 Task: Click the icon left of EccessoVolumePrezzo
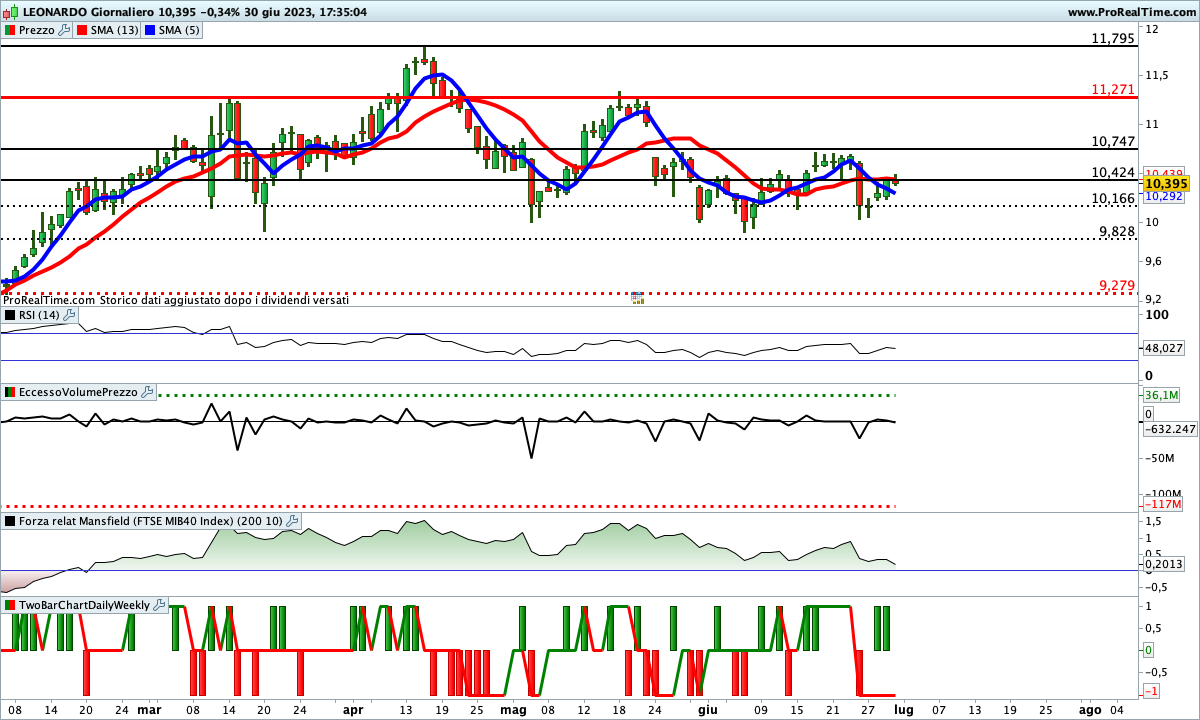11,392
